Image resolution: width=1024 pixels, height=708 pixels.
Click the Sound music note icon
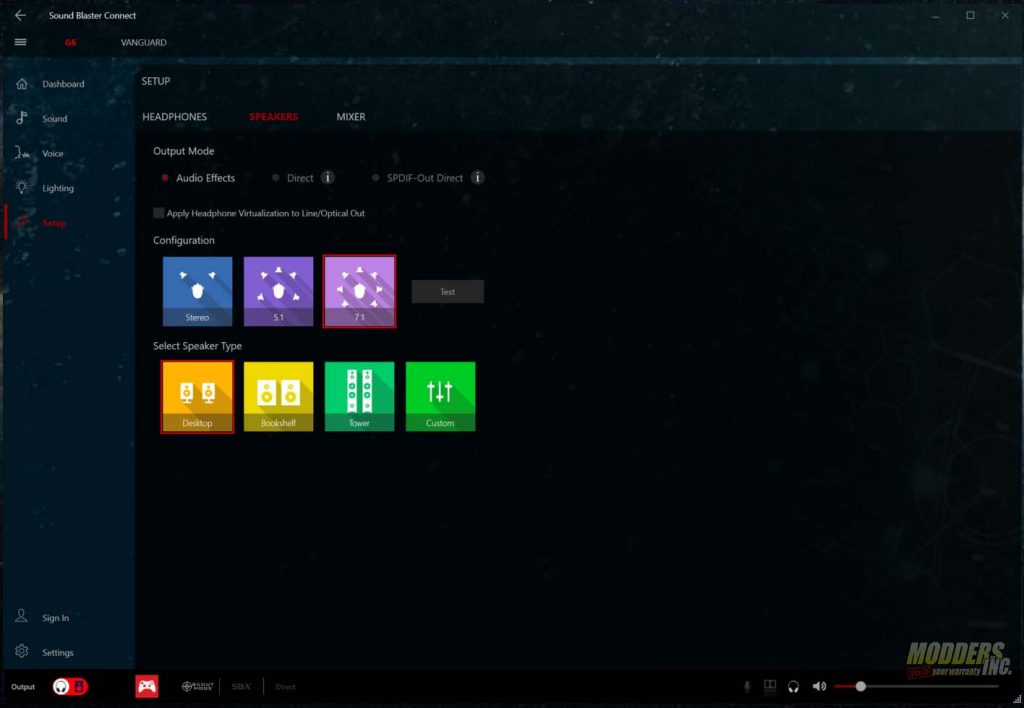point(22,118)
